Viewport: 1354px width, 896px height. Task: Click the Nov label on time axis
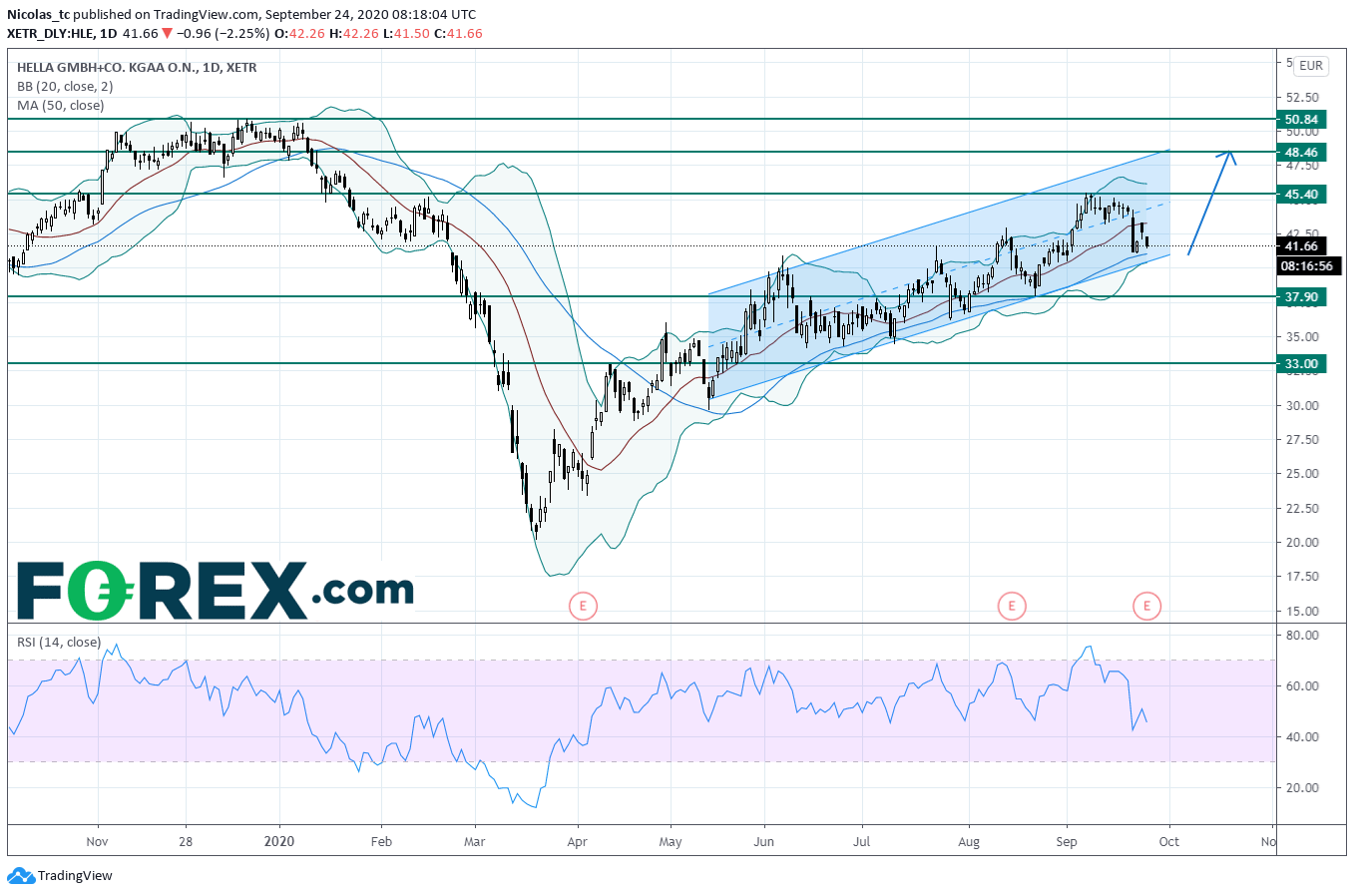tap(97, 842)
